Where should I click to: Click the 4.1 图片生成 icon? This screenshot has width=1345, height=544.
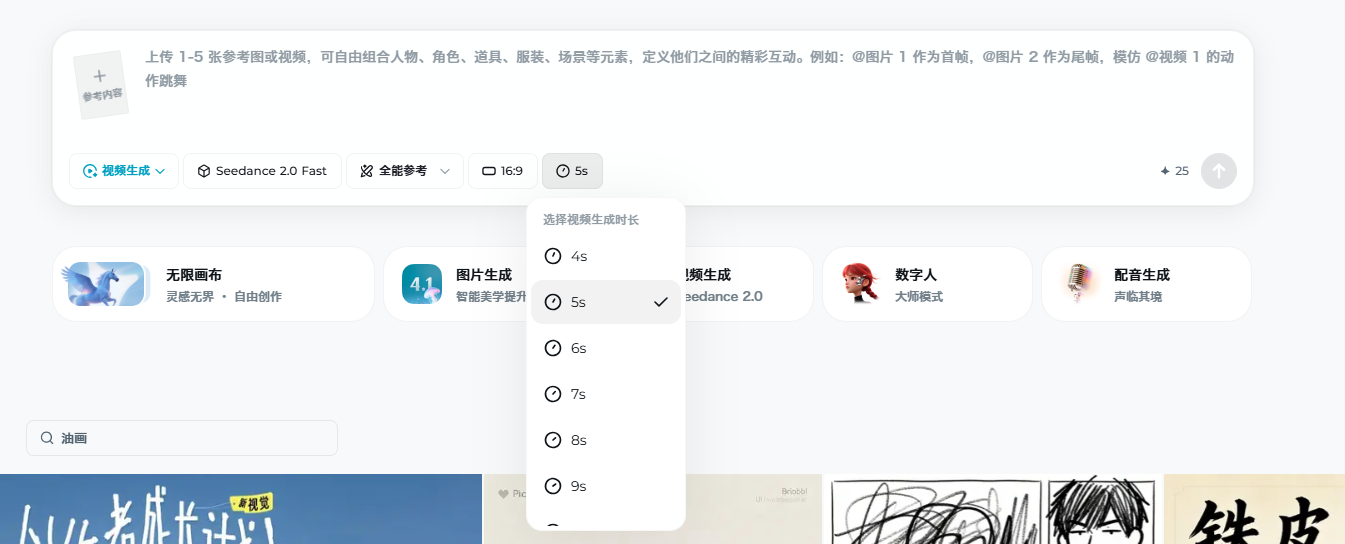click(x=421, y=284)
